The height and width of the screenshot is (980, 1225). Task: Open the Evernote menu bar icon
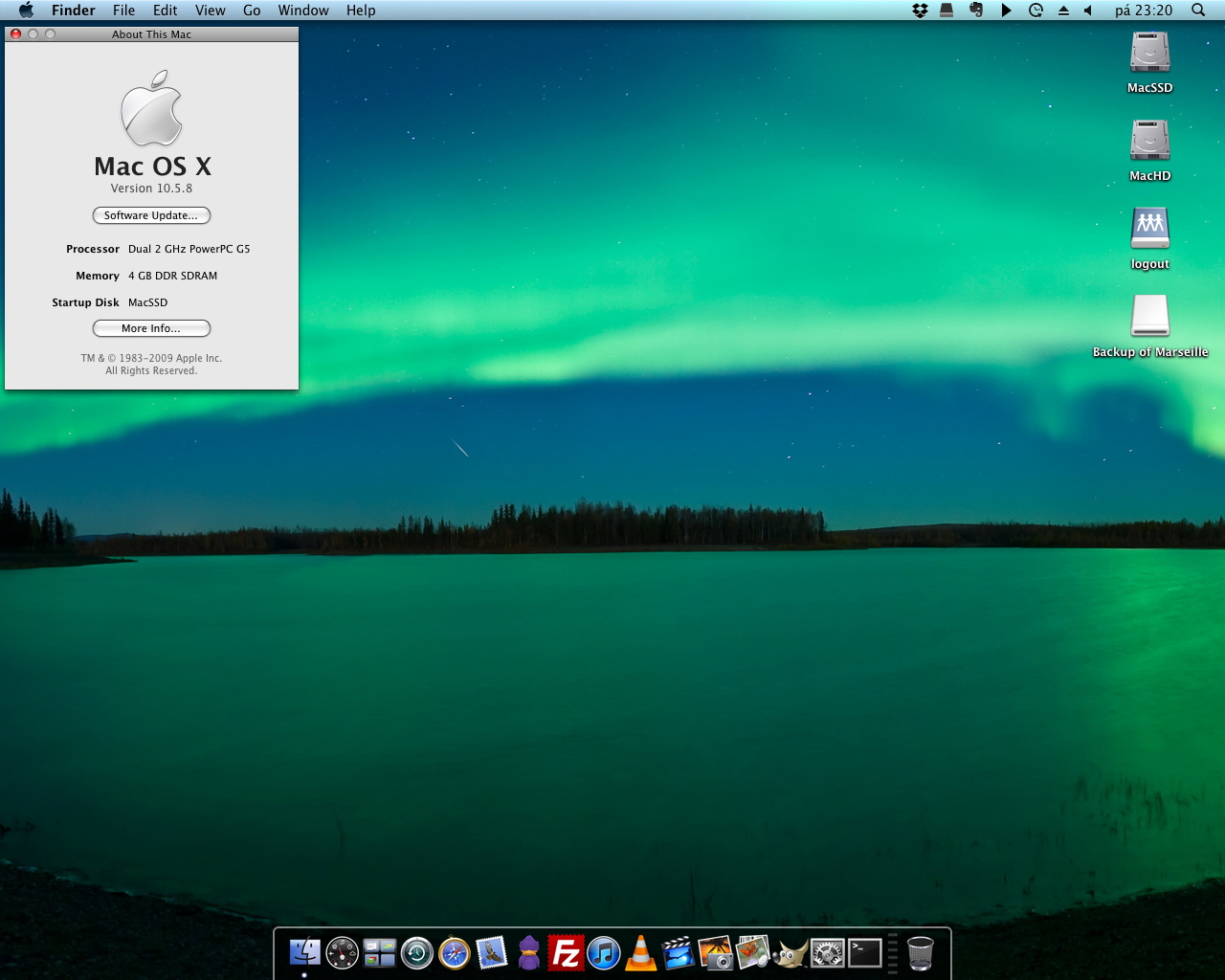tap(976, 11)
